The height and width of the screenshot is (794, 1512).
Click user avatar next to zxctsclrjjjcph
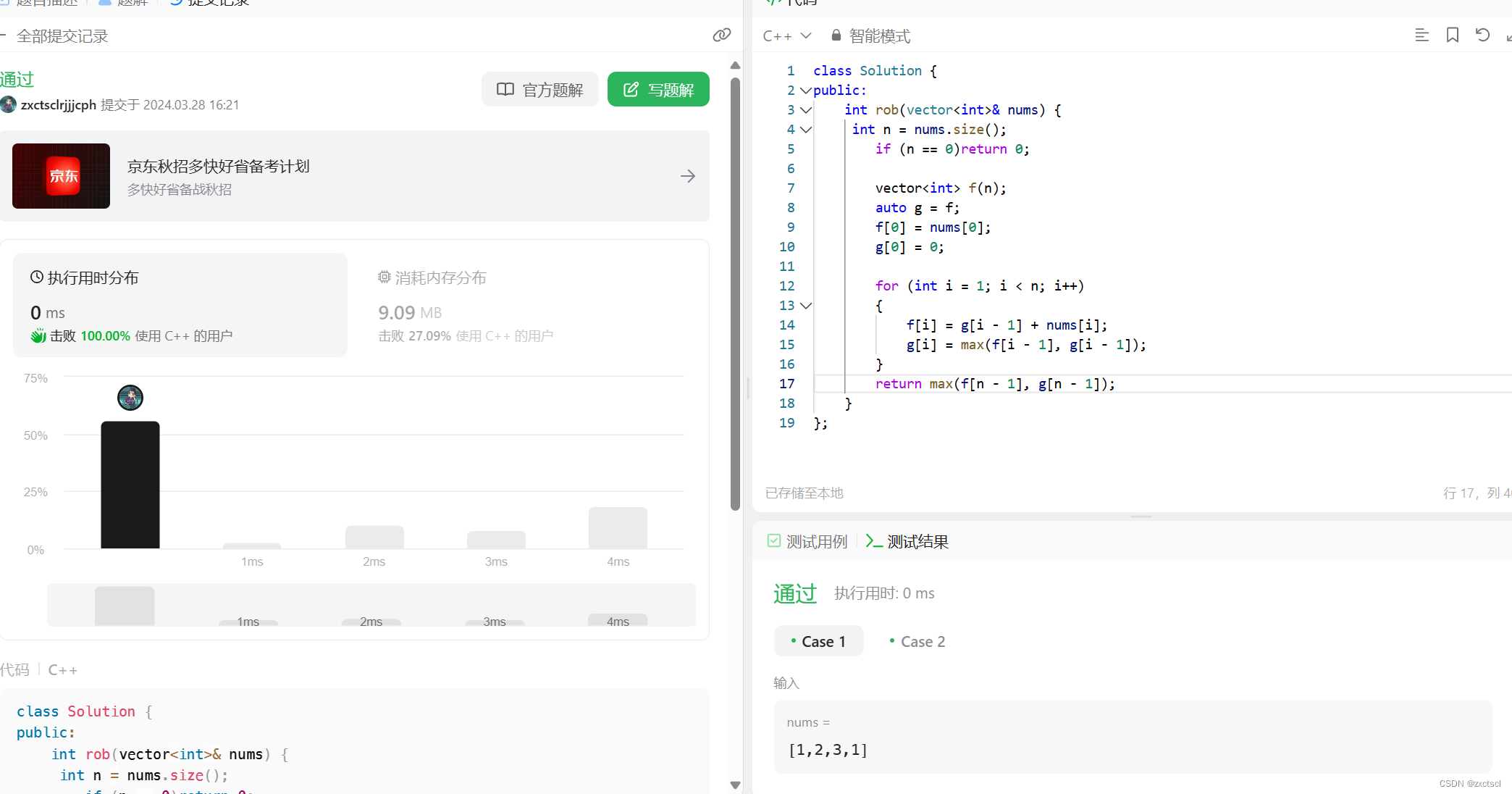pos(8,104)
